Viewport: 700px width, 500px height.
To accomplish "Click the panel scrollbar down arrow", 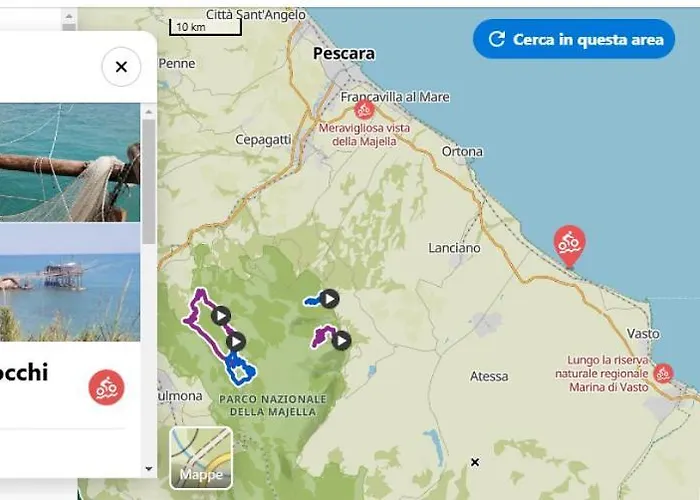I will pos(149,468).
